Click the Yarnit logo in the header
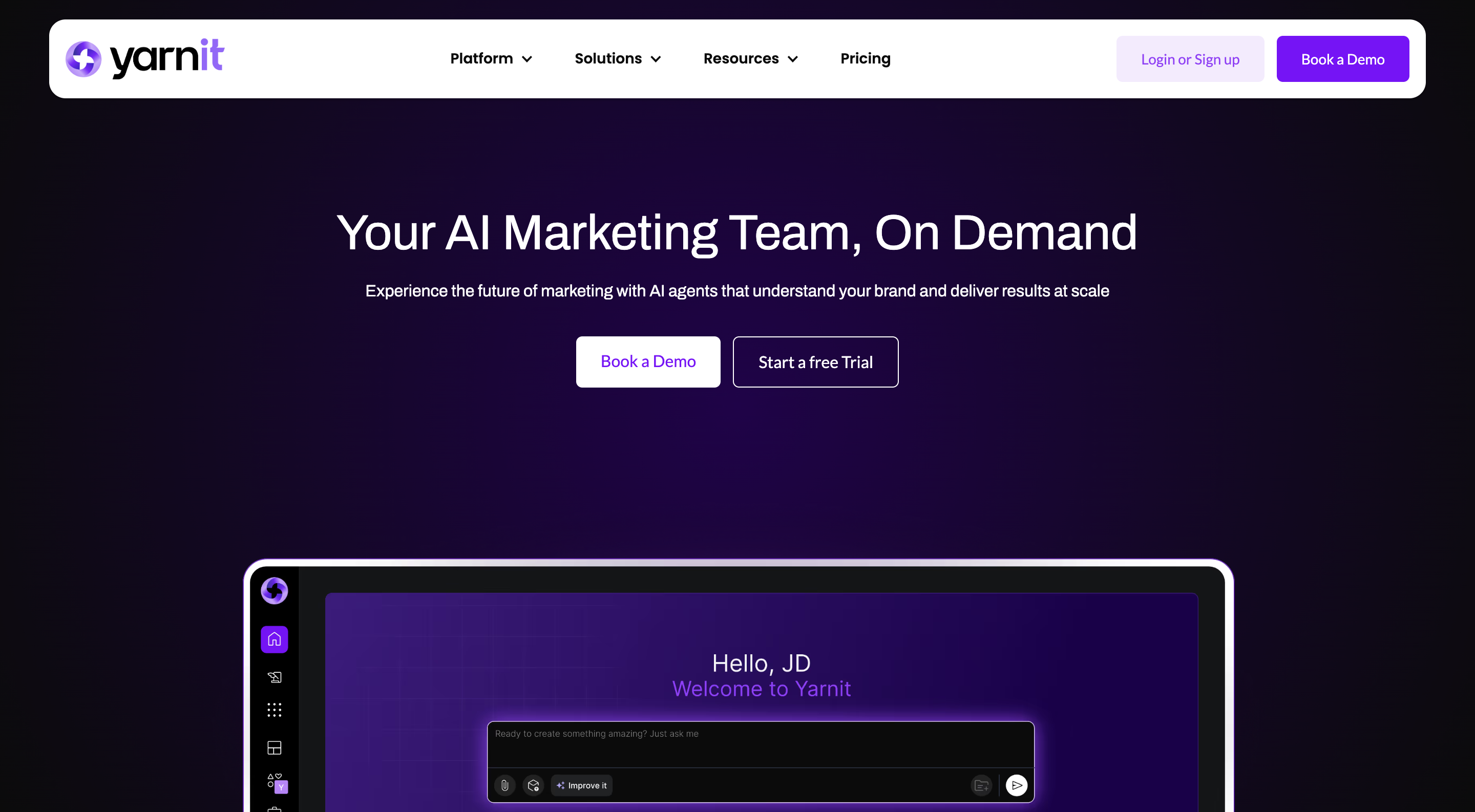1475x812 pixels. pos(145,58)
